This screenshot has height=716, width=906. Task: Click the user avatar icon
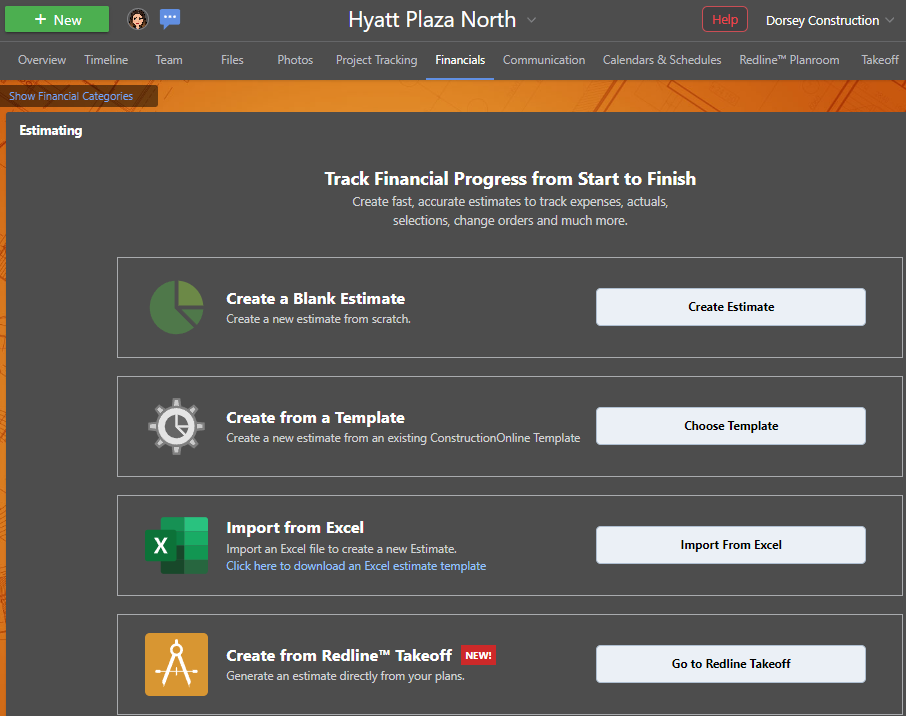[138, 19]
